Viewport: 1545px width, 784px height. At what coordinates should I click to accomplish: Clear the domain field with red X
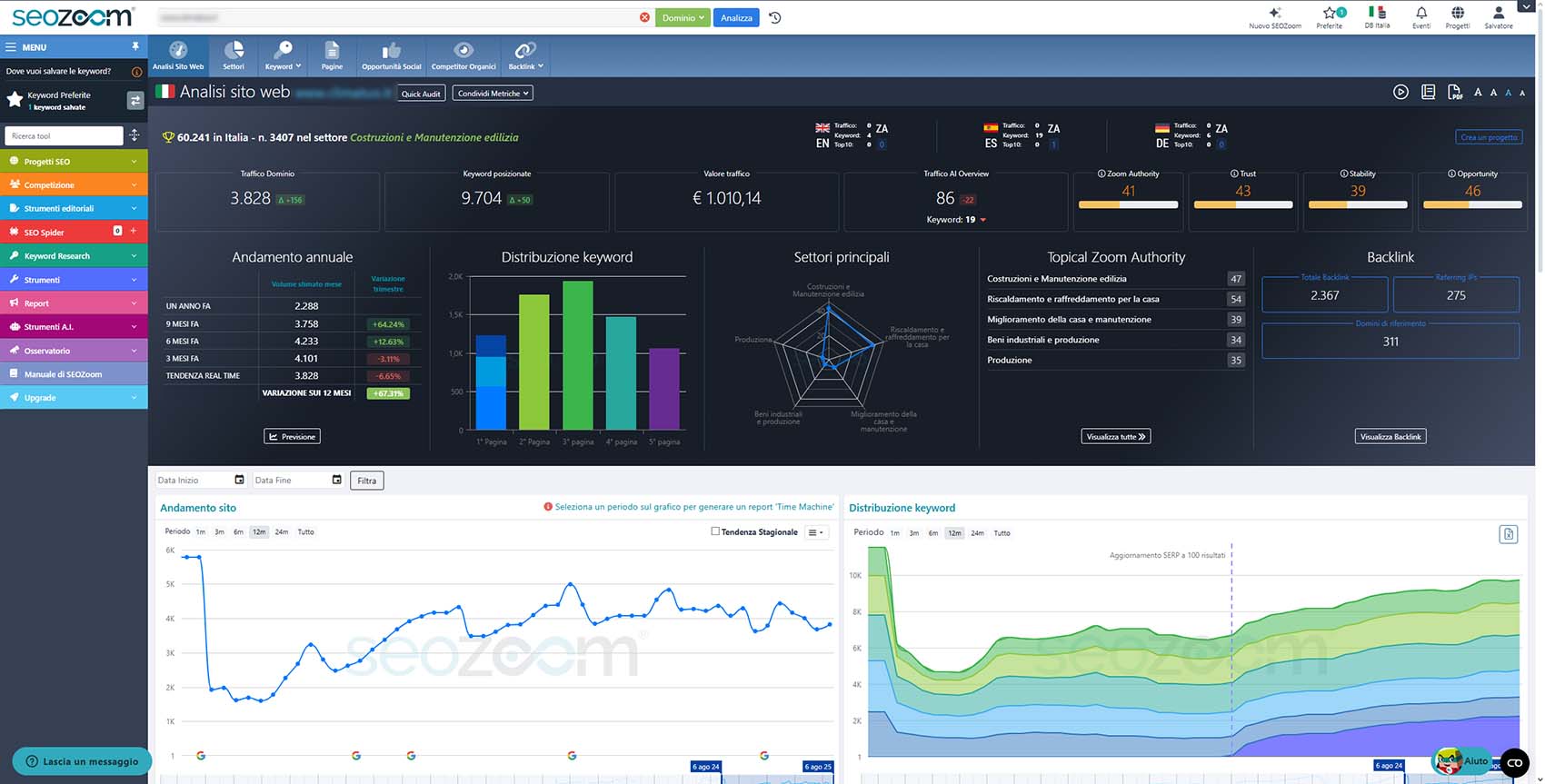(x=644, y=17)
